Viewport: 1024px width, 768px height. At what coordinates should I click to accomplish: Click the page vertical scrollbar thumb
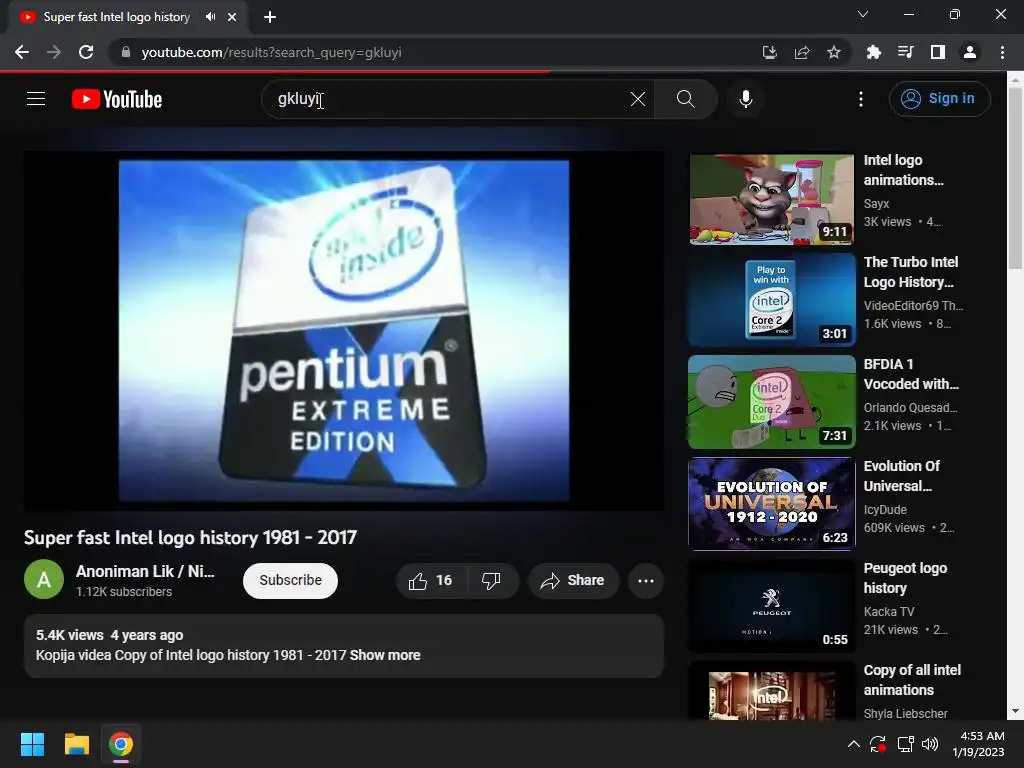tap(1014, 178)
